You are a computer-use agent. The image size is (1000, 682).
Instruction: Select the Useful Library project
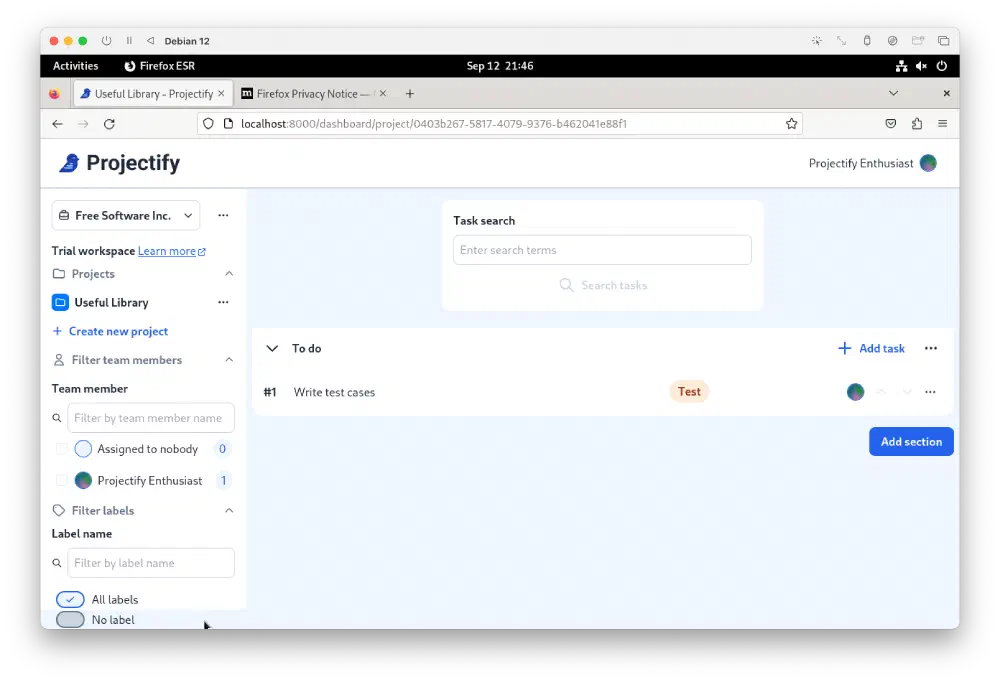111,302
